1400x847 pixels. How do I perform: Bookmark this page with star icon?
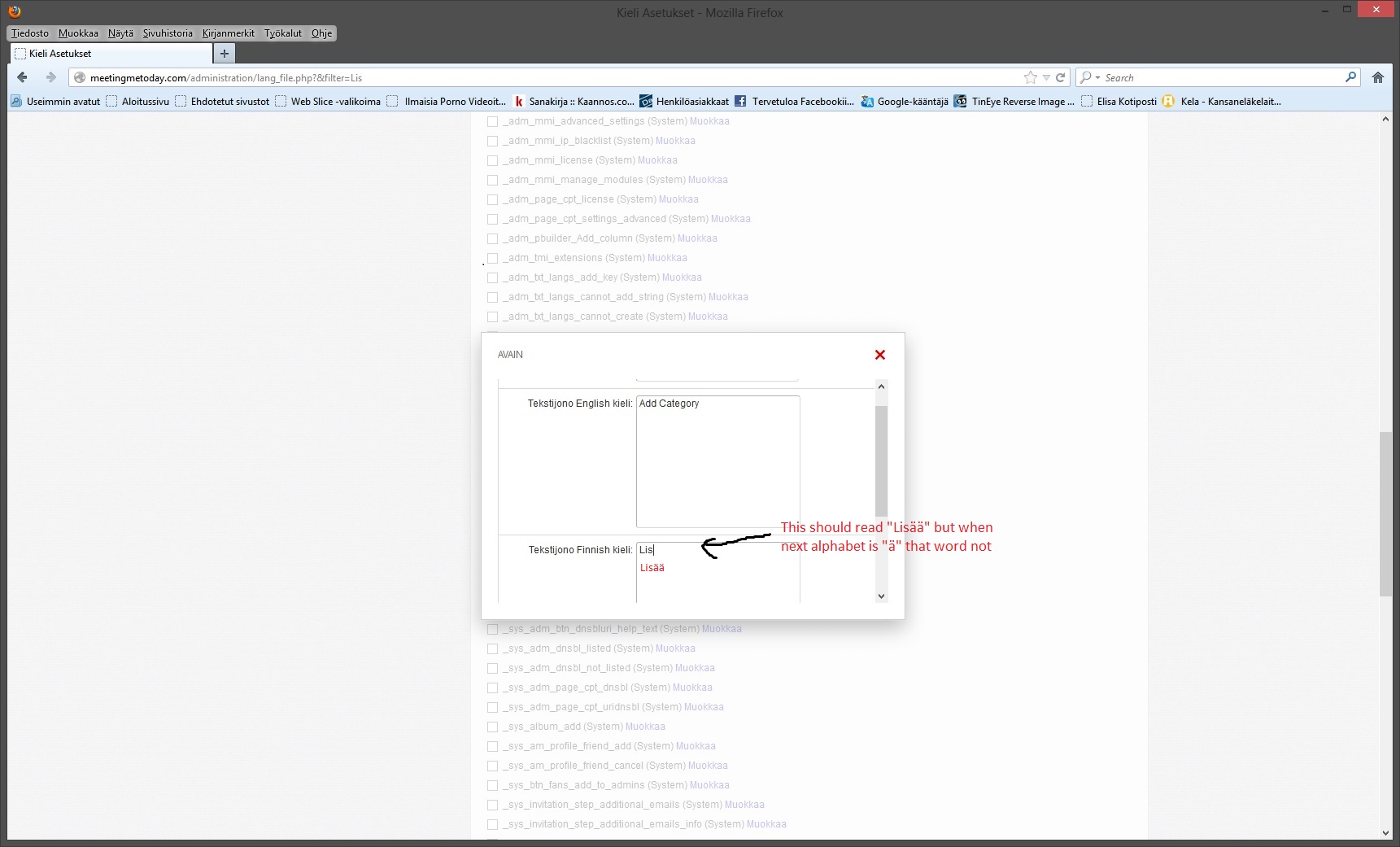[x=1031, y=77]
